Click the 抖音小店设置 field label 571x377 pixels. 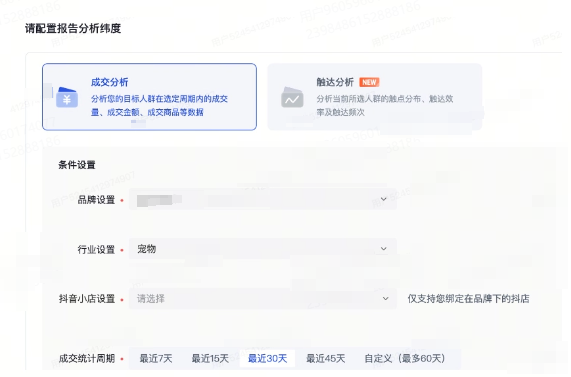87,299
